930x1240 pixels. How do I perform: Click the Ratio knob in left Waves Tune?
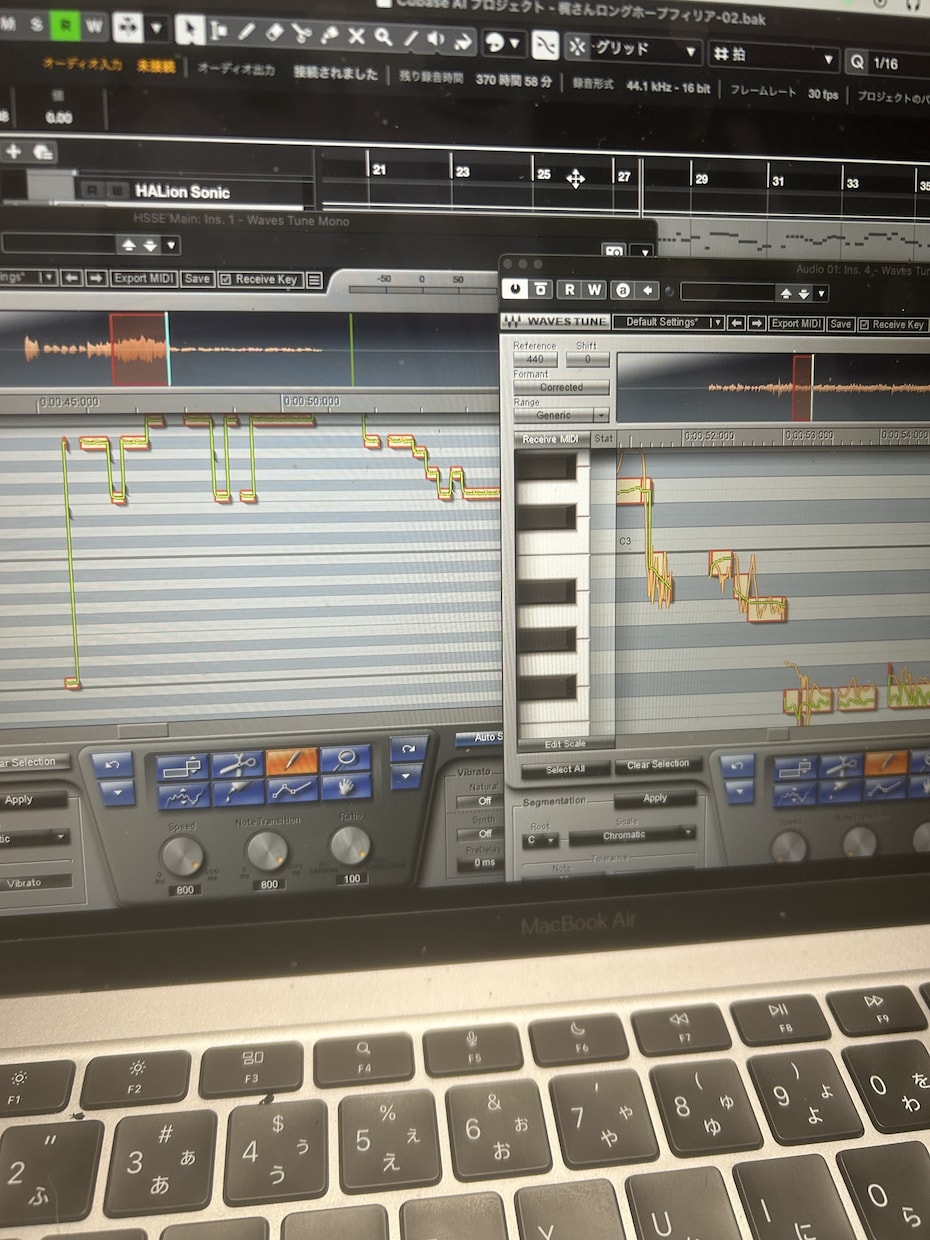click(350, 846)
